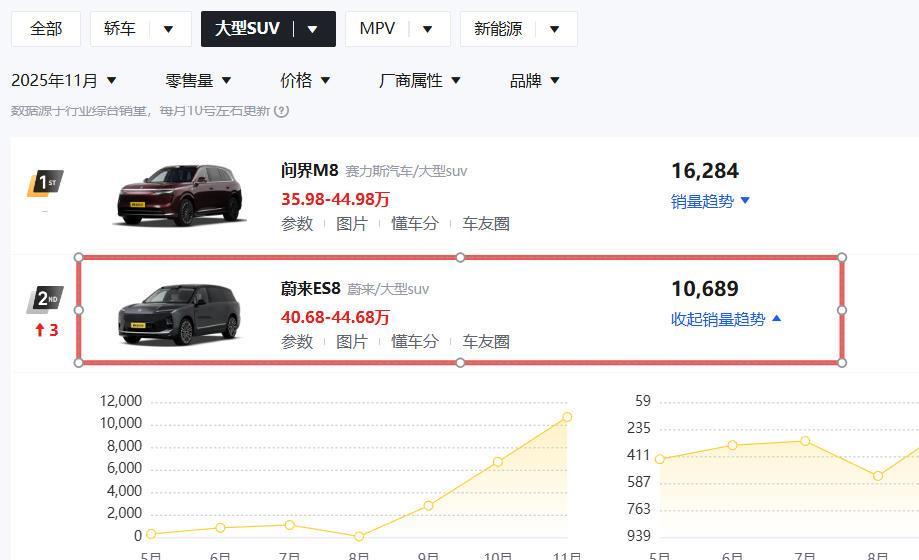Expand the 品牌 filter dropdown
919x560 pixels.
[x=535, y=80]
